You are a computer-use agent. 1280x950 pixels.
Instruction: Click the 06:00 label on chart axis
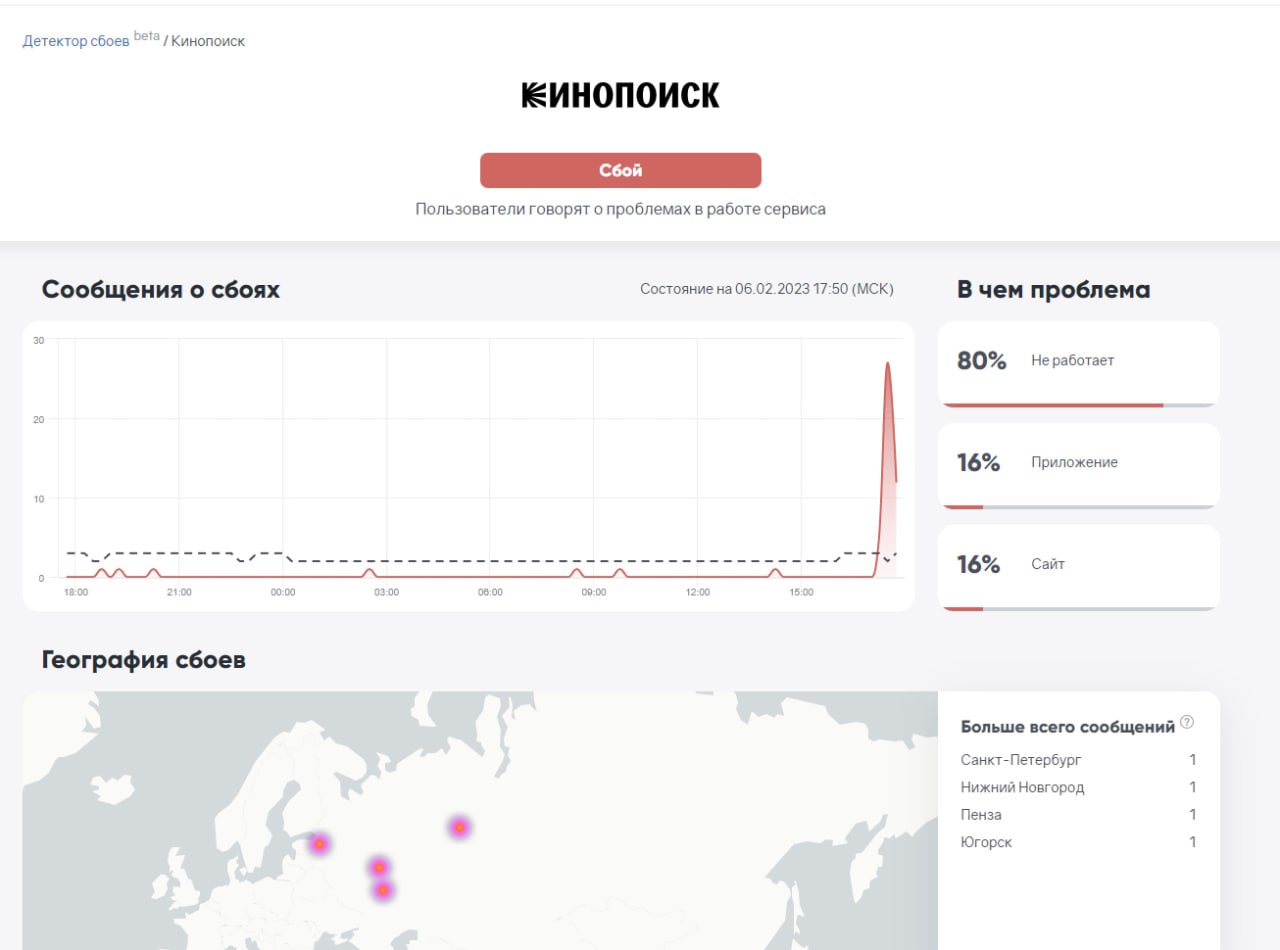coord(490,592)
